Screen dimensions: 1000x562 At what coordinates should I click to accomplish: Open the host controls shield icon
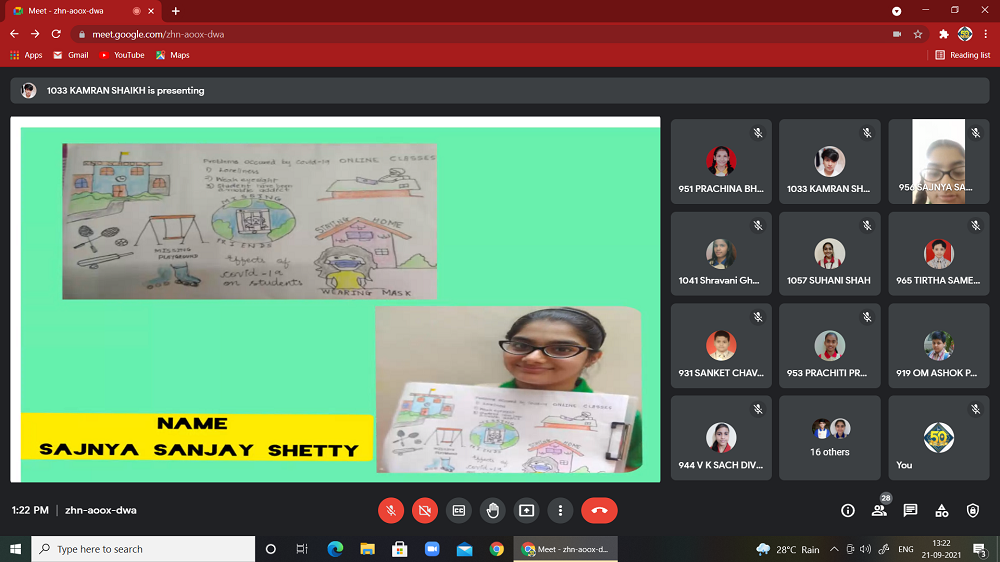[973, 510]
